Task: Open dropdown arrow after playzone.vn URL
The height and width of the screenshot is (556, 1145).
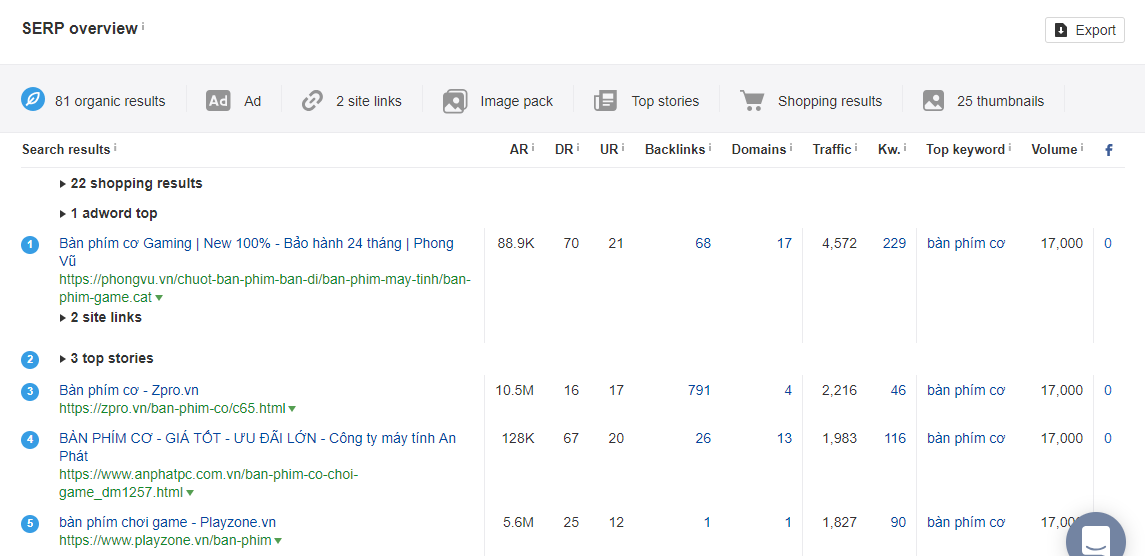Action: coord(278,541)
